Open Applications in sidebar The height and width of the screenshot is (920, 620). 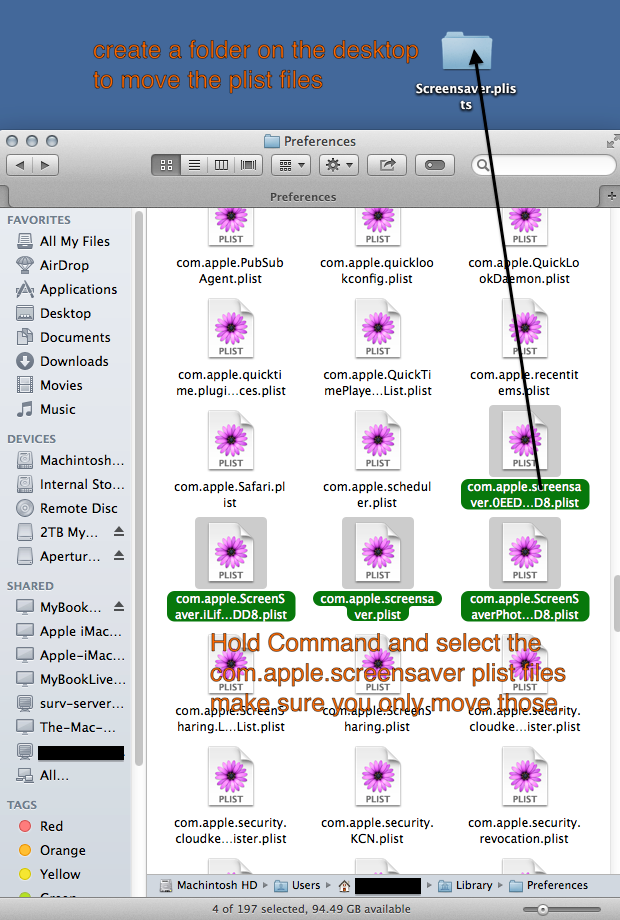tap(67, 289)
